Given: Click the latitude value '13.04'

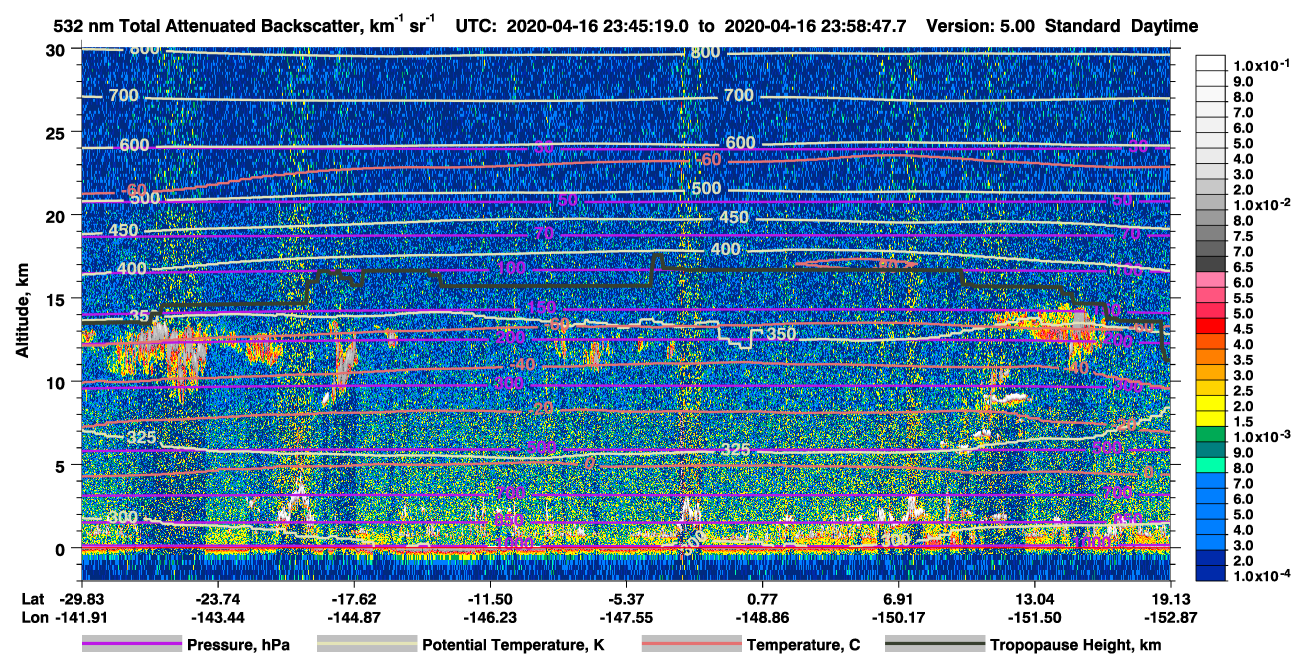Looking at the screenshot, I should (x=1035, y=598).
